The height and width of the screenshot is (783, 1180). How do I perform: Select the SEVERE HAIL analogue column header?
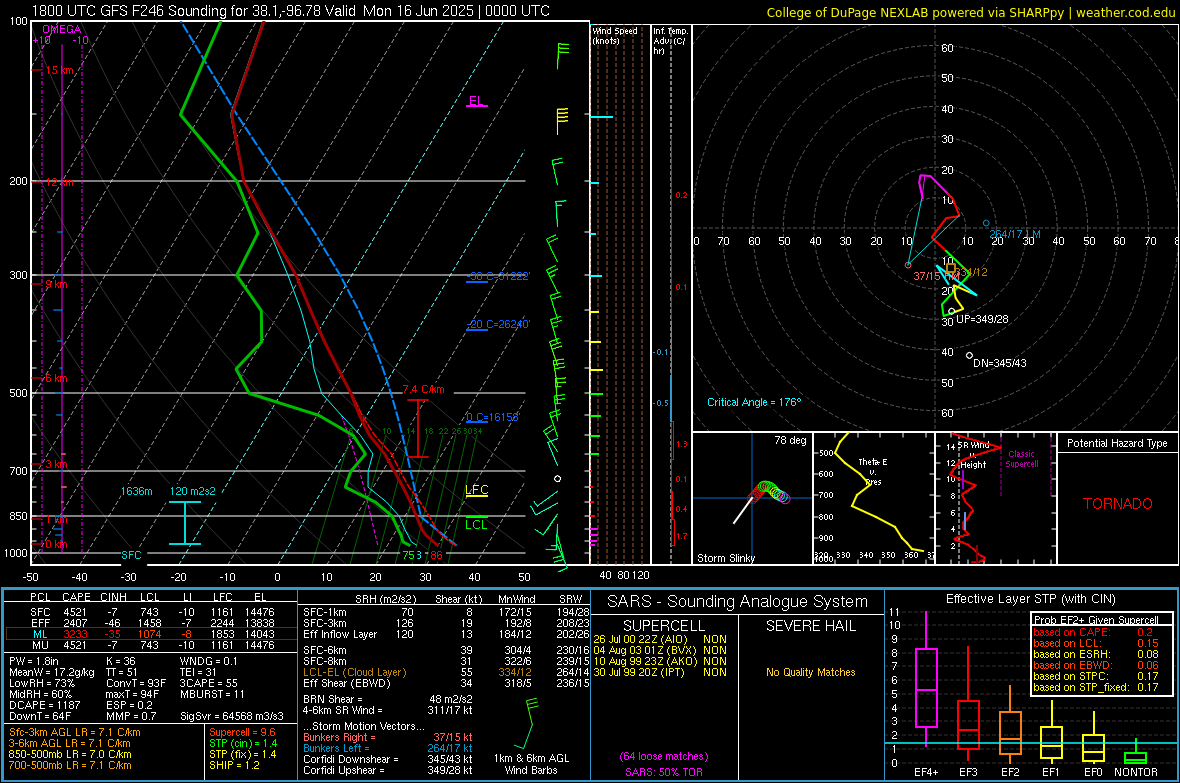tap(810, 626)
